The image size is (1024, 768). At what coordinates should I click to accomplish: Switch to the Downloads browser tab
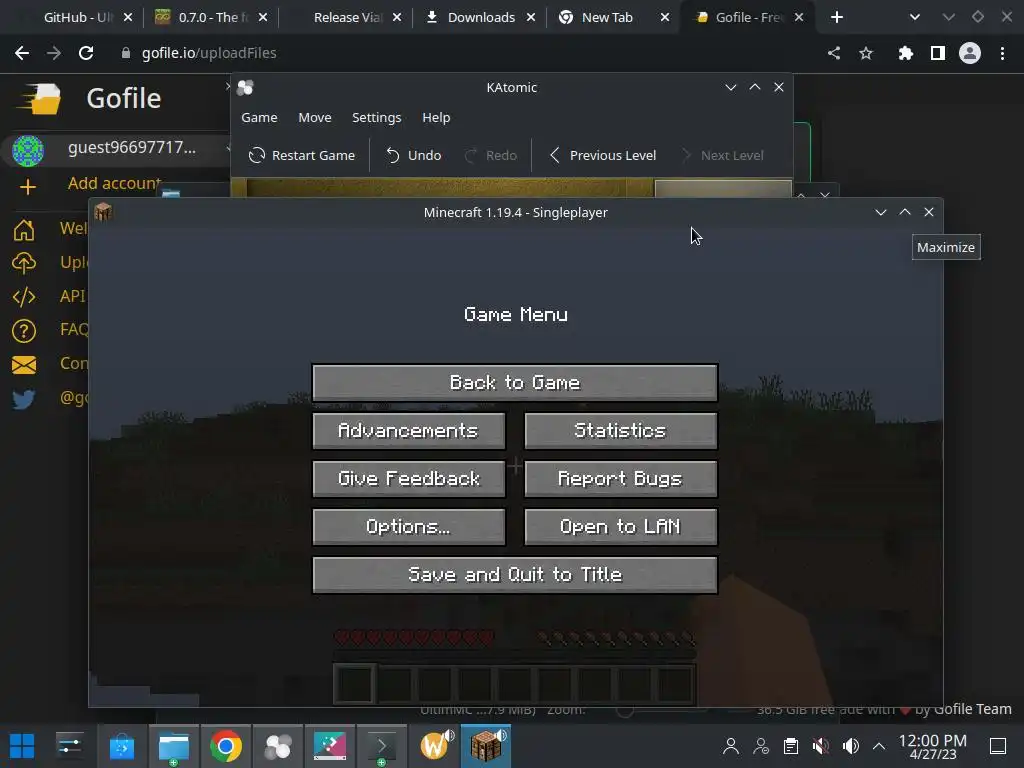pos(481,18)
